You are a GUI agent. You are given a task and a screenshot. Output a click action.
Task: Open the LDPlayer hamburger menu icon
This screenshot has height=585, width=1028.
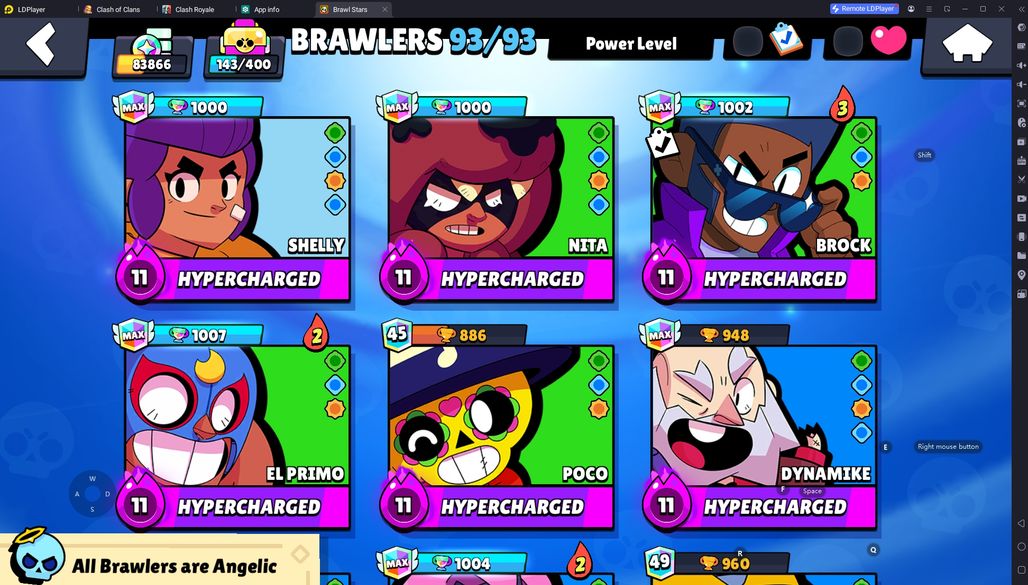[928, 9]
